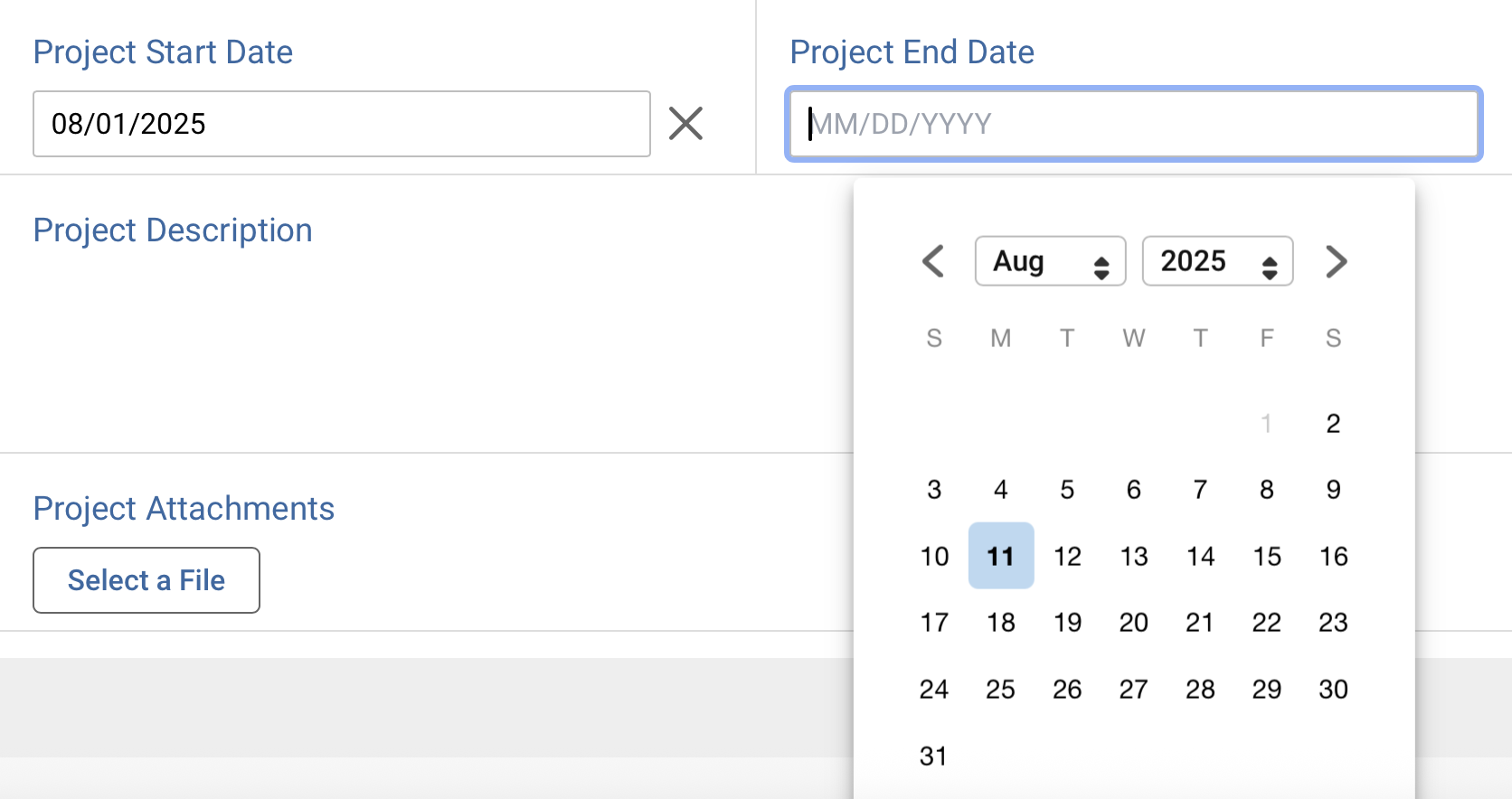Click the Project Start Date input field
The image size is (1512, 799).
[x=341, y=124]
